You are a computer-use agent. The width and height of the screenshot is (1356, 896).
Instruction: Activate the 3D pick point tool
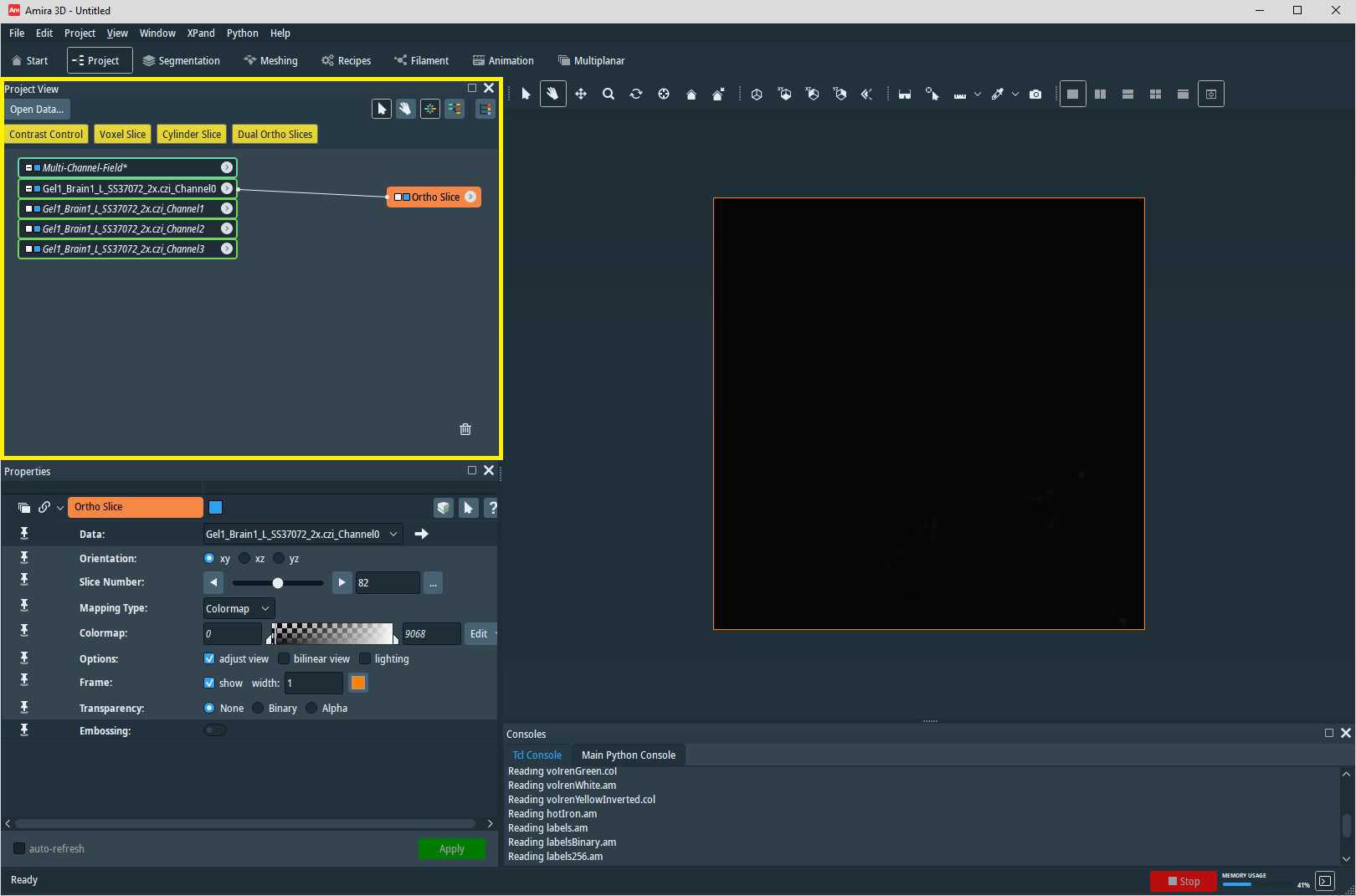click(x=932, y=95)
